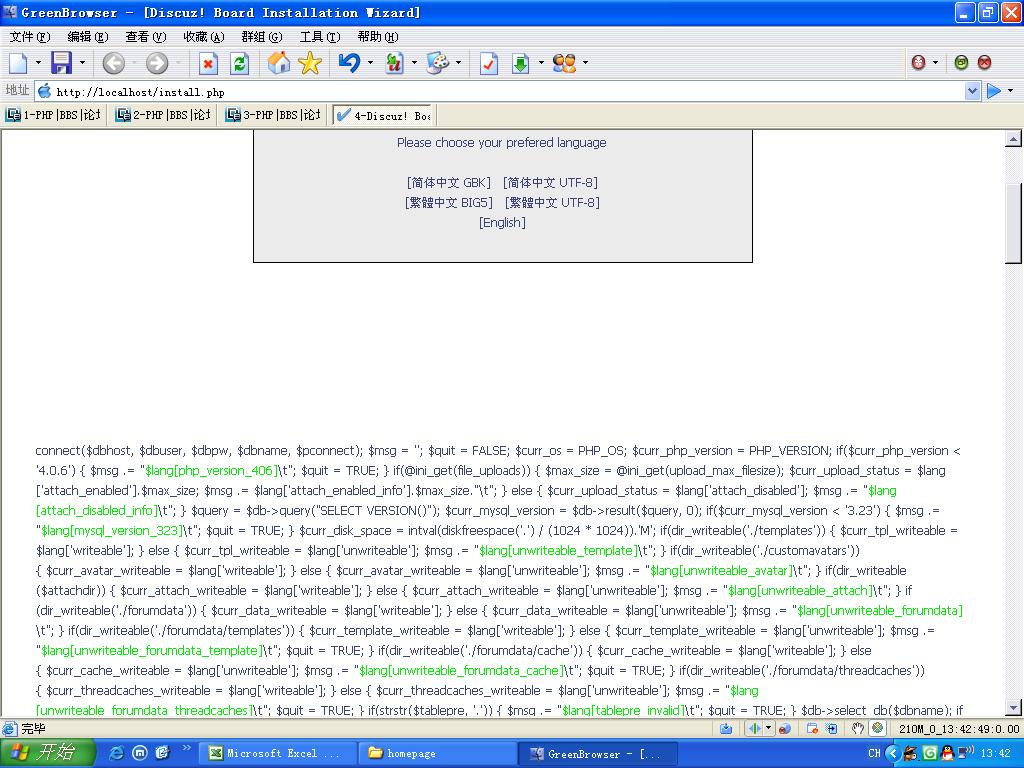Choose the [繁體中文 UTF-8] language link
This screenshot has width=1024, height=768.
click(552, 202)
